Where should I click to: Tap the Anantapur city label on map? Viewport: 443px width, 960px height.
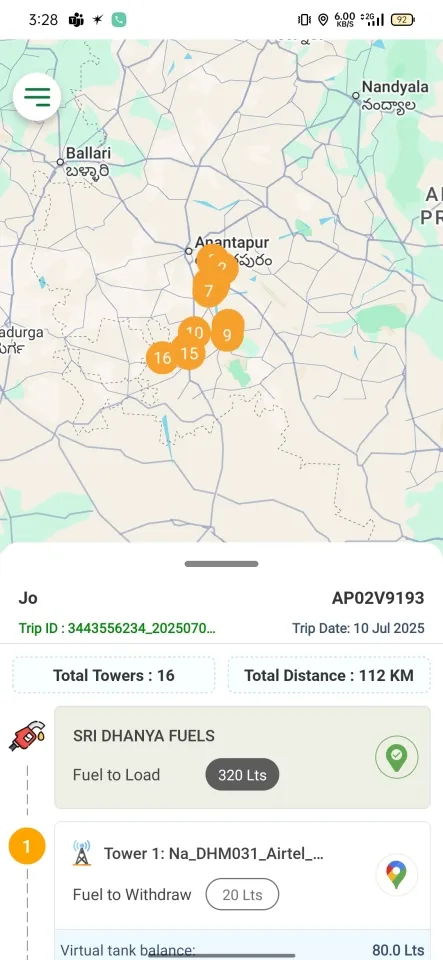tap(231, 243)
